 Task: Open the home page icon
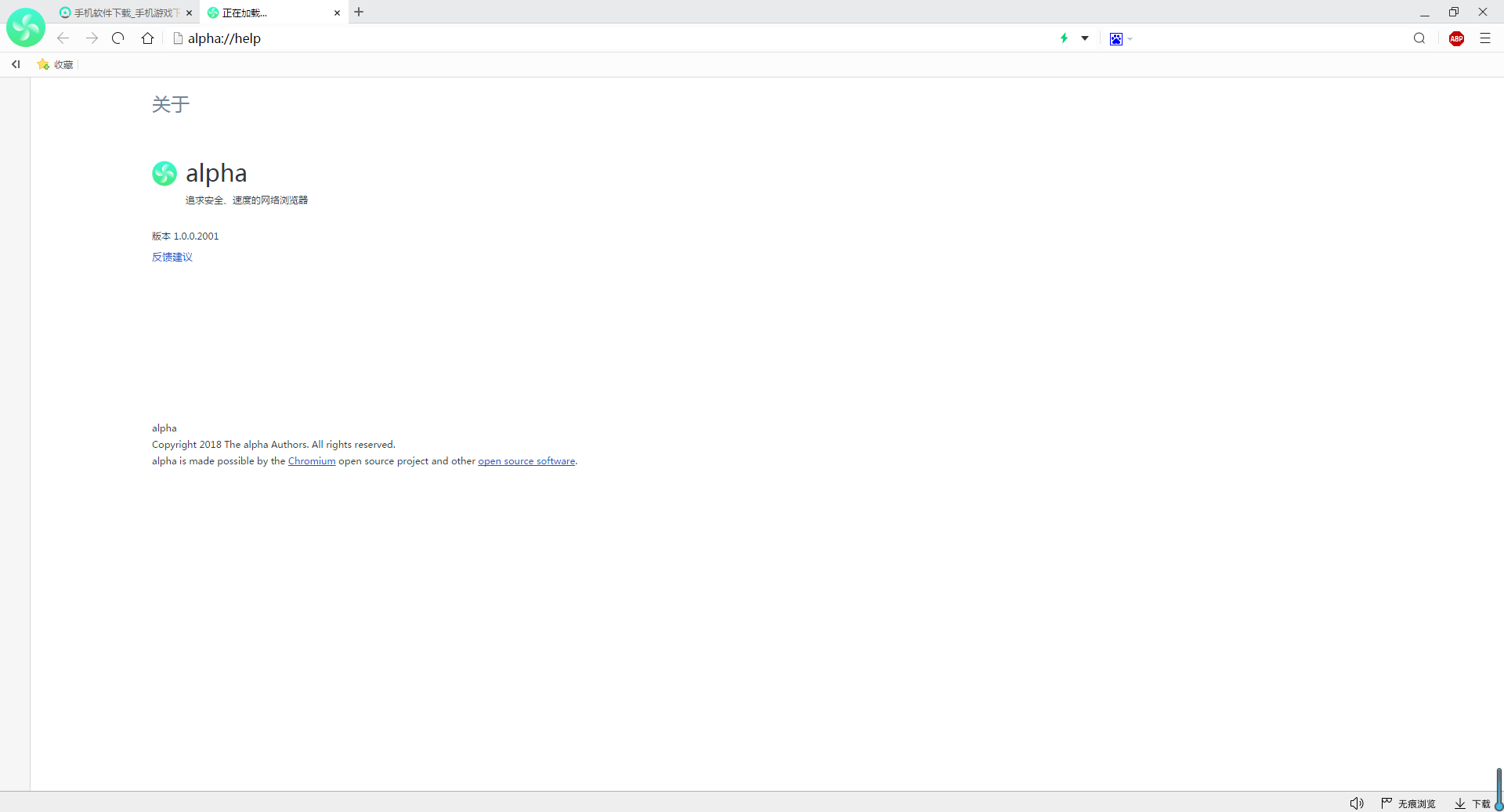tap(147, 38)
